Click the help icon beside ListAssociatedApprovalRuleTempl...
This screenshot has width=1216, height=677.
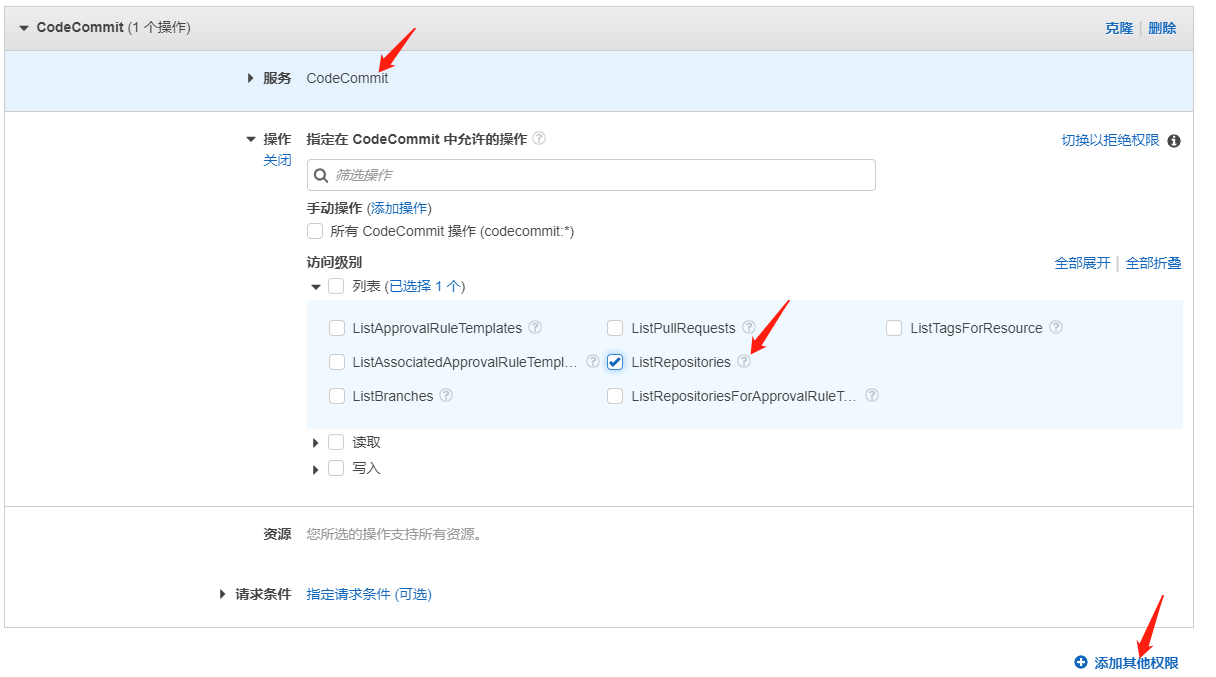[593, 361]
